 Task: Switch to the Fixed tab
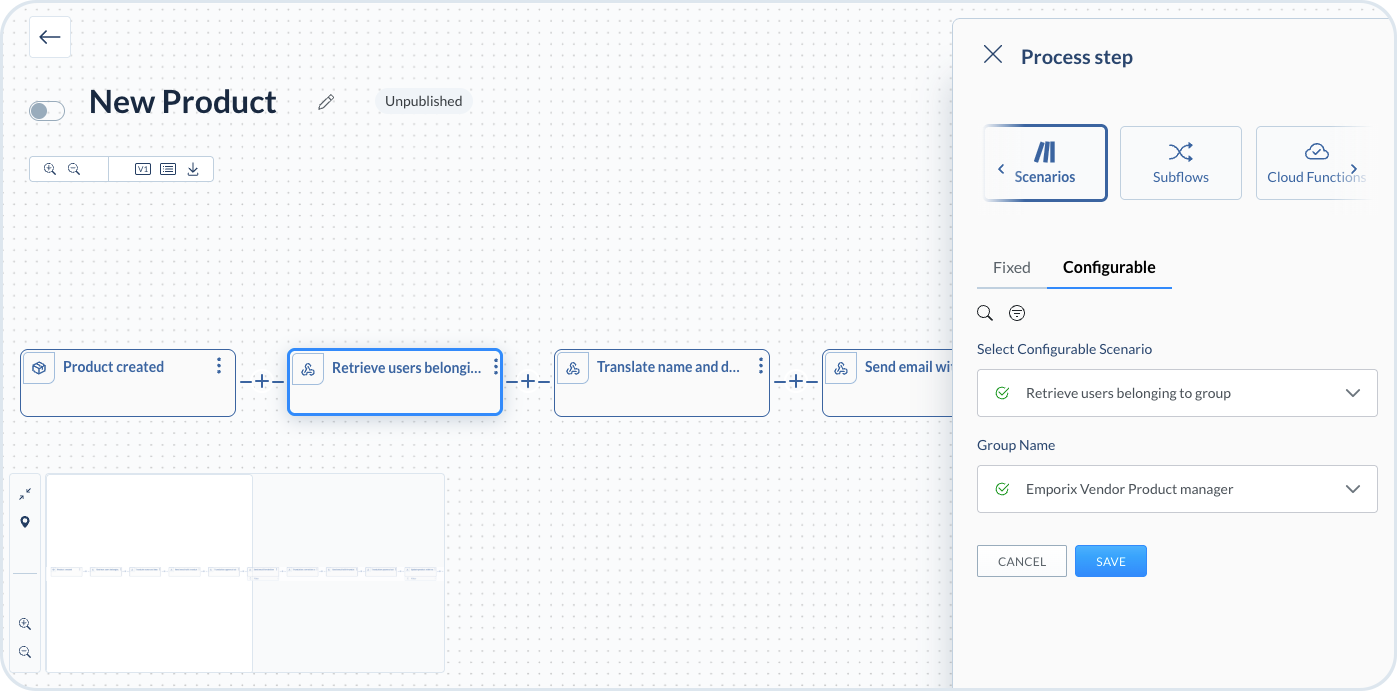coord(1011,267)
